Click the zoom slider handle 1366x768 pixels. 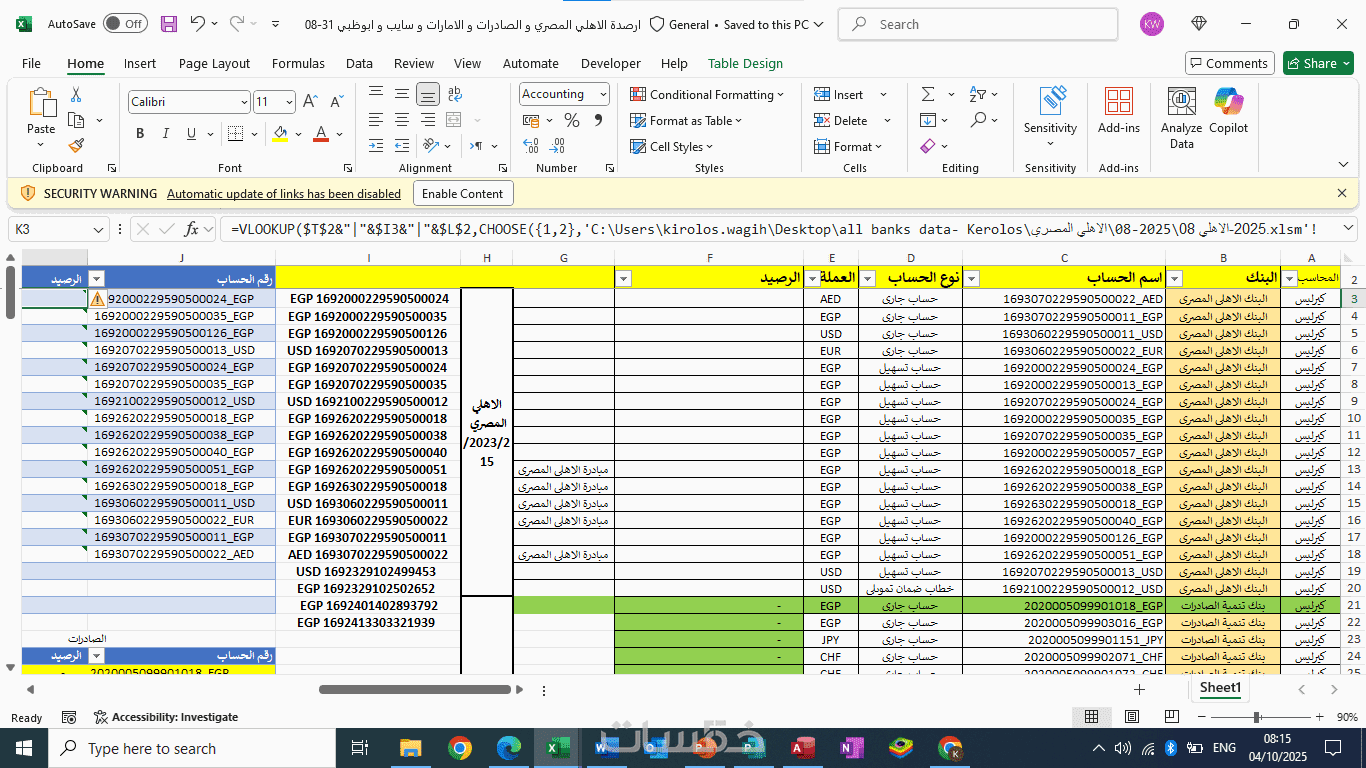click(1256, 717)
